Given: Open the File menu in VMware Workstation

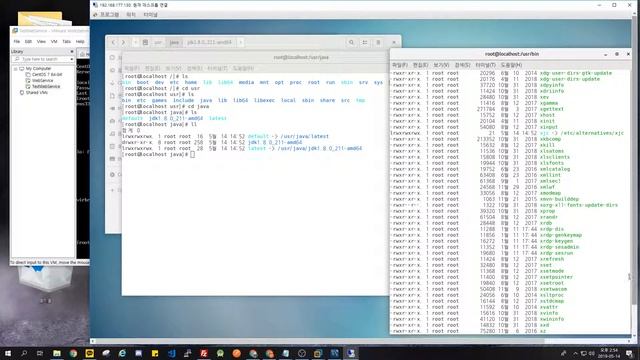Looking at the screenshot, I should [x=17, y=42].
